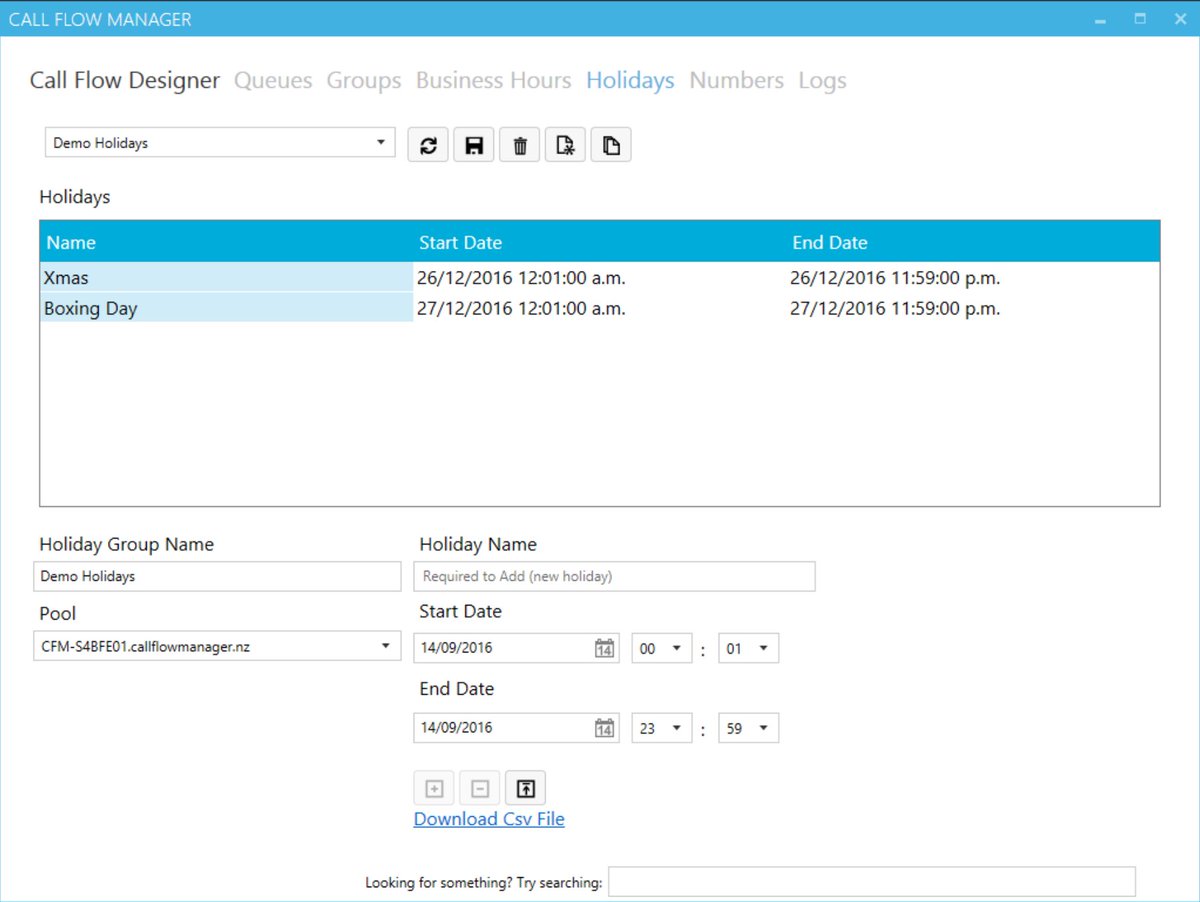The image size is (1200, 902).
Task: Click the Xmas start date 26/12/2016 12:01:00 a.m.
Action: click(521, 278)
